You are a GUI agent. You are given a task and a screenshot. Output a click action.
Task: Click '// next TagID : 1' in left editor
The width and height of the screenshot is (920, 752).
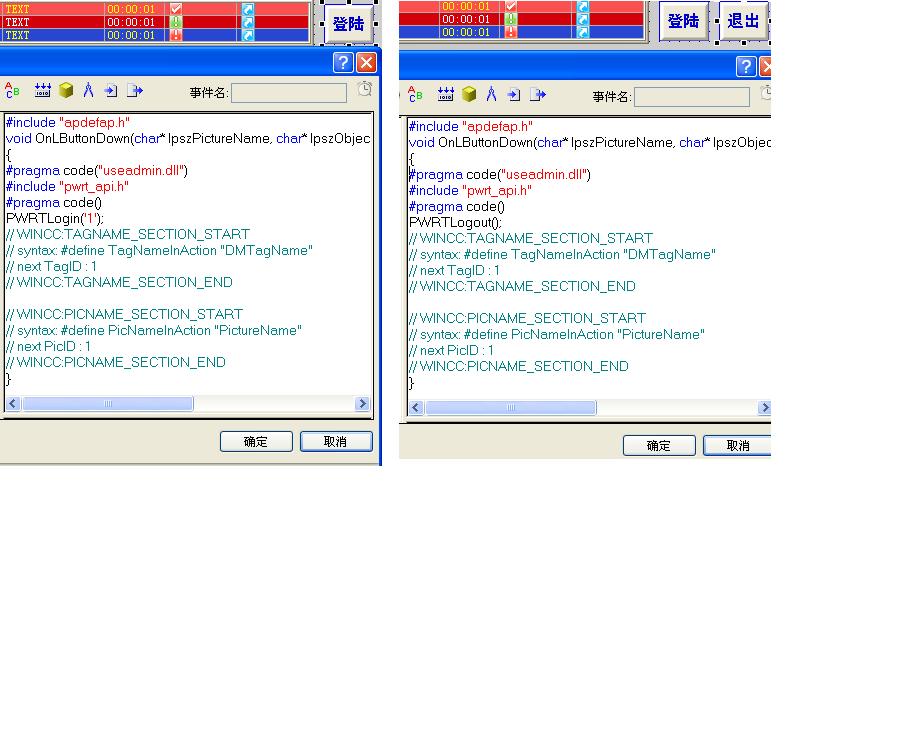(x=51, y=266)
